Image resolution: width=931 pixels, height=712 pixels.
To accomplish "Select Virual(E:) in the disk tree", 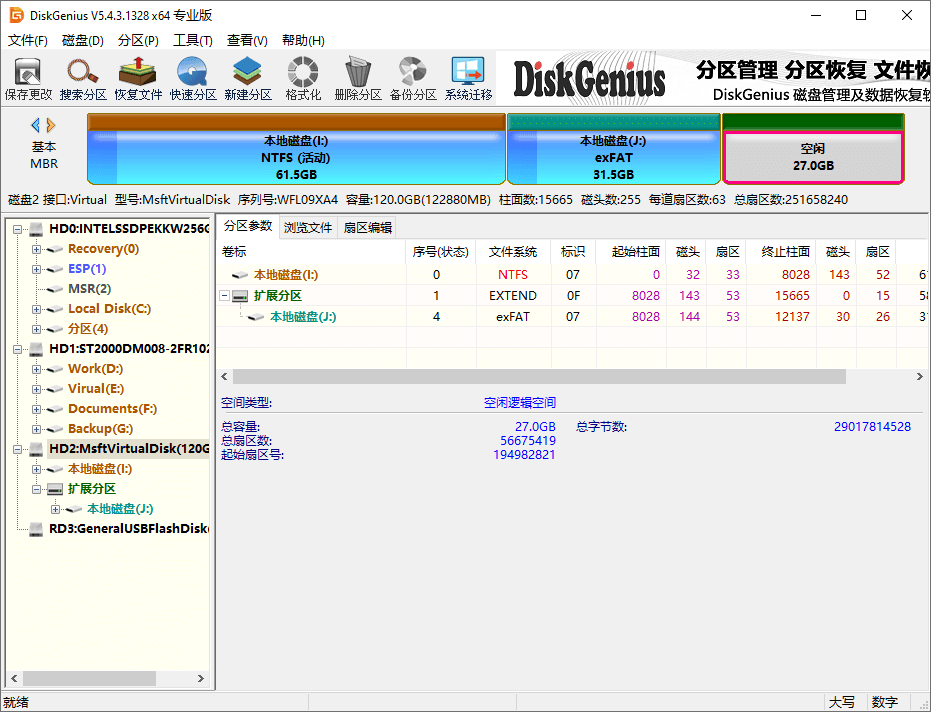I will pyautogui.click(x=96, y=389).
